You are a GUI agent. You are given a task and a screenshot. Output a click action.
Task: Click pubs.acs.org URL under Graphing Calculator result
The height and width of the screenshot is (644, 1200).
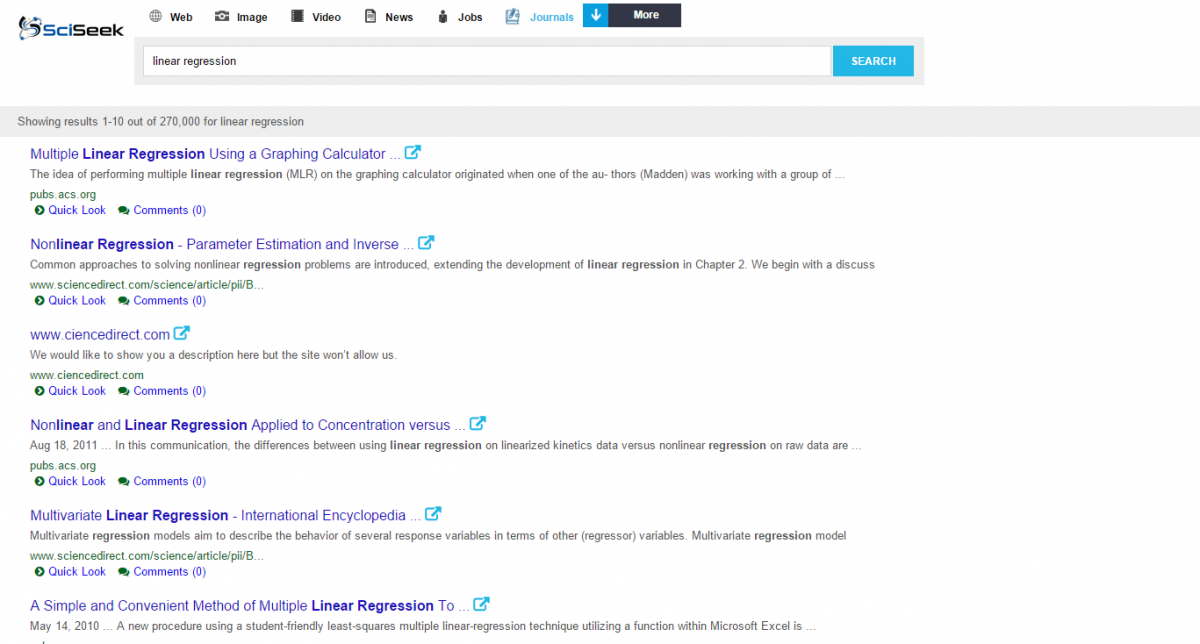[x=63, y=194]
